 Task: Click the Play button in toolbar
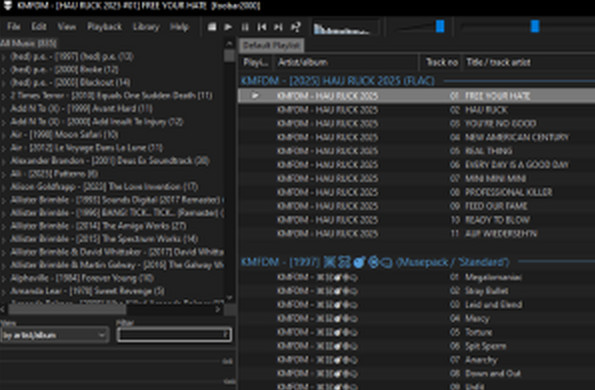pos(228,27)
